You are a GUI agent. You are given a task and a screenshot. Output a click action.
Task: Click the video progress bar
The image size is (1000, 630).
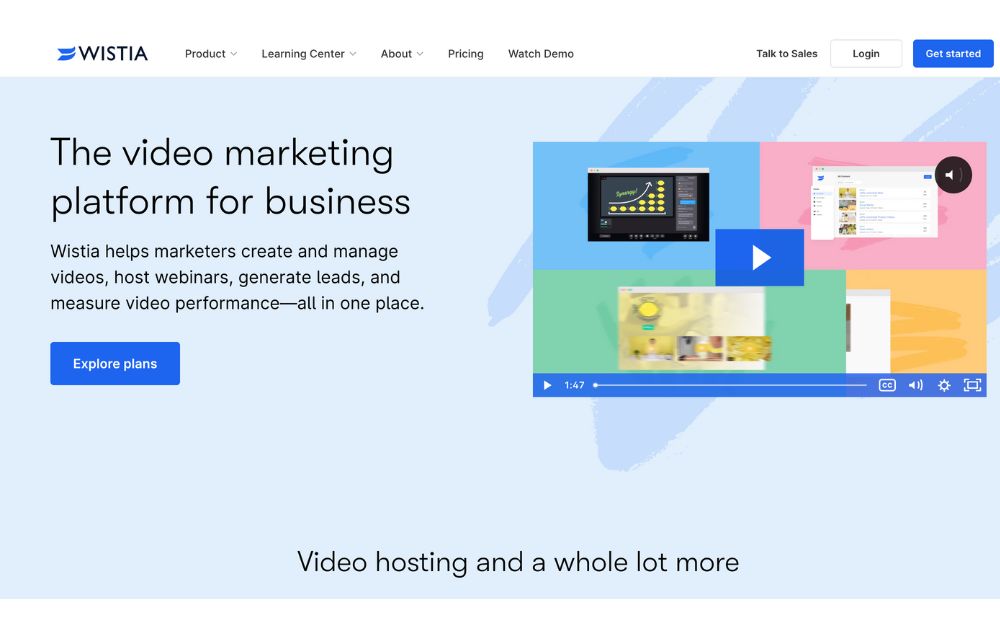click(x=730, y=385)
